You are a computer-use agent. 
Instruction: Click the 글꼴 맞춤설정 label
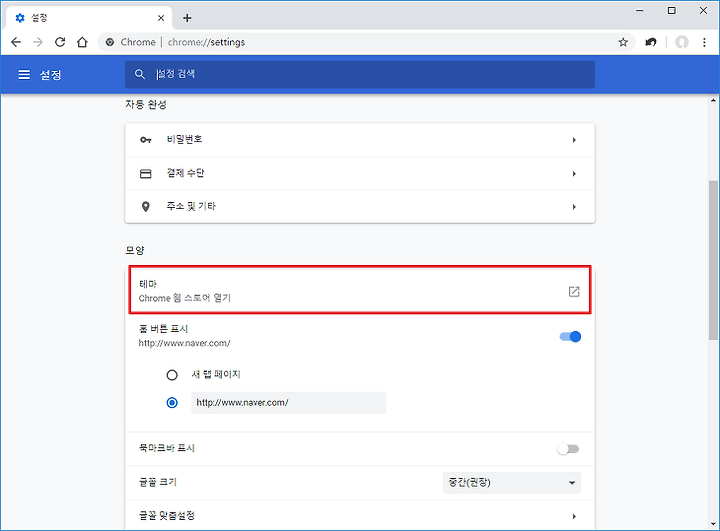[167, 516]
